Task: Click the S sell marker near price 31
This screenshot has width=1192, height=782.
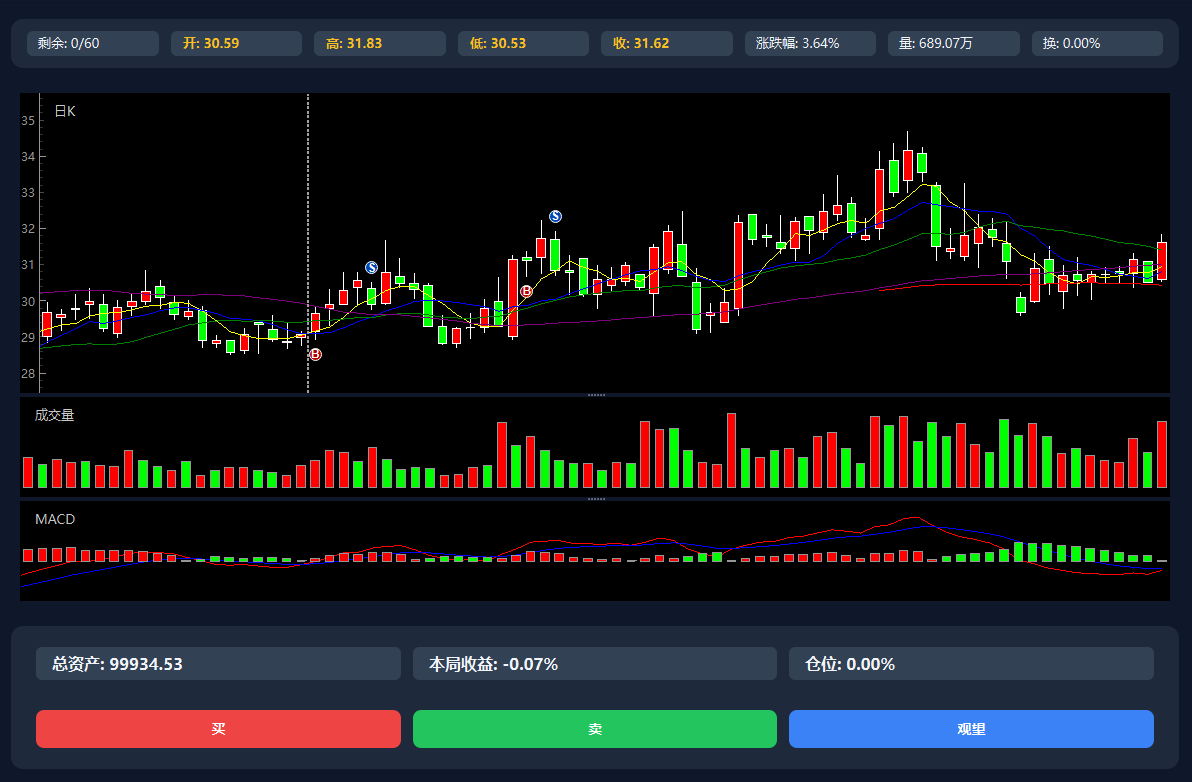Action: 371,267
